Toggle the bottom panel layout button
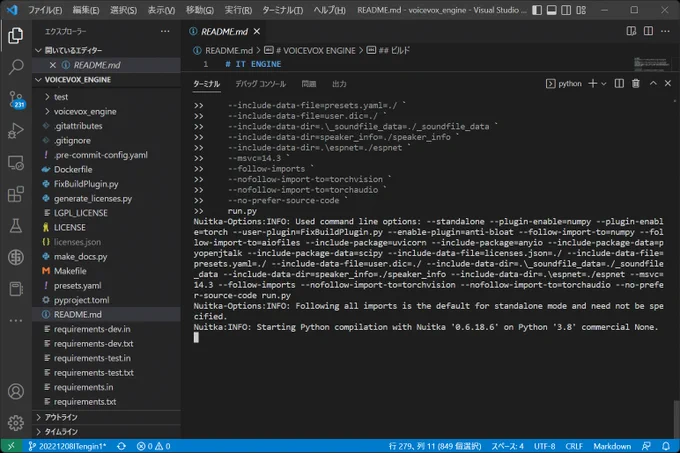 pyautogui.click(x=552, y=10)
